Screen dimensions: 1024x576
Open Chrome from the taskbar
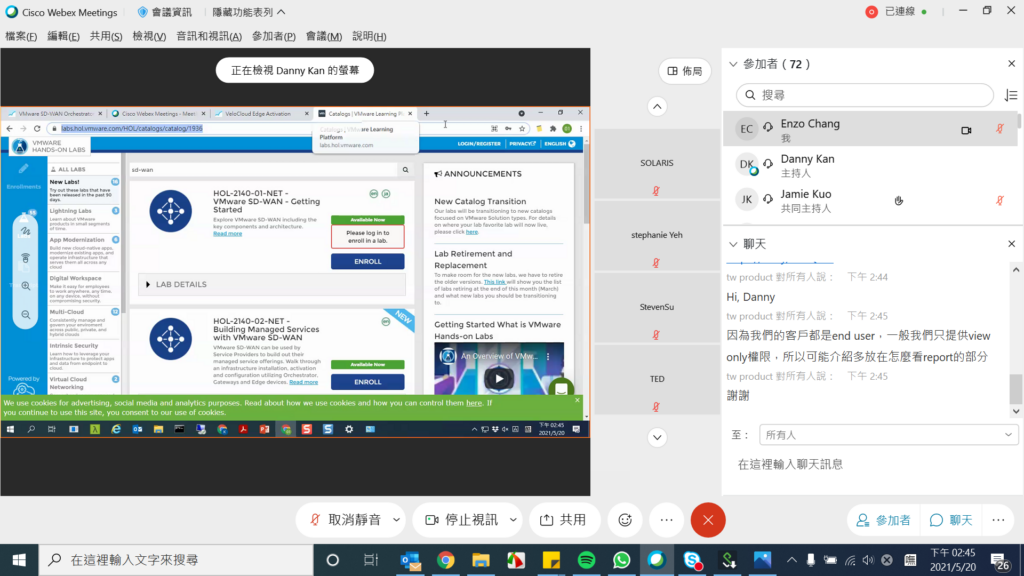pyautogui.click(x=446, y=560)
